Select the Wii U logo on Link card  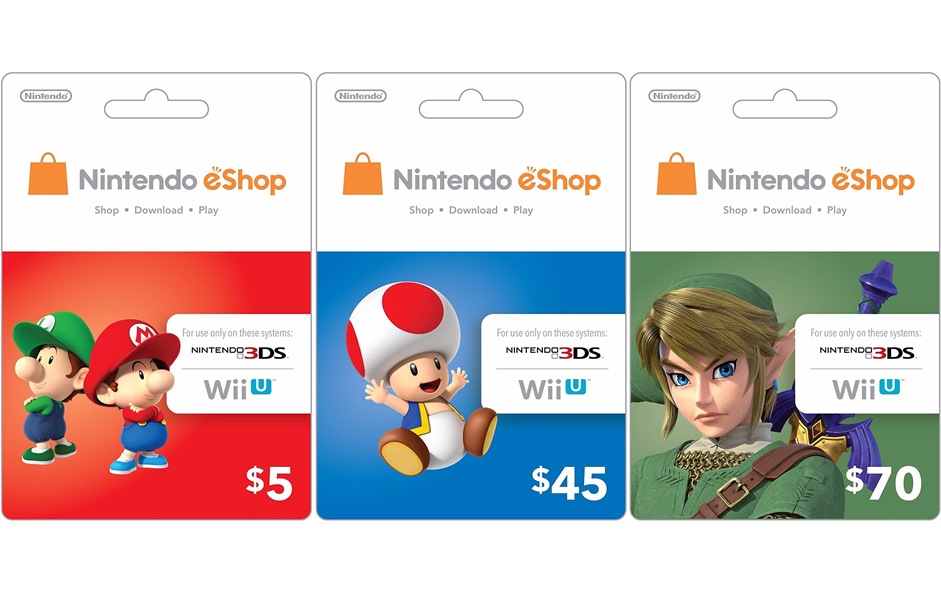[867, 389]
